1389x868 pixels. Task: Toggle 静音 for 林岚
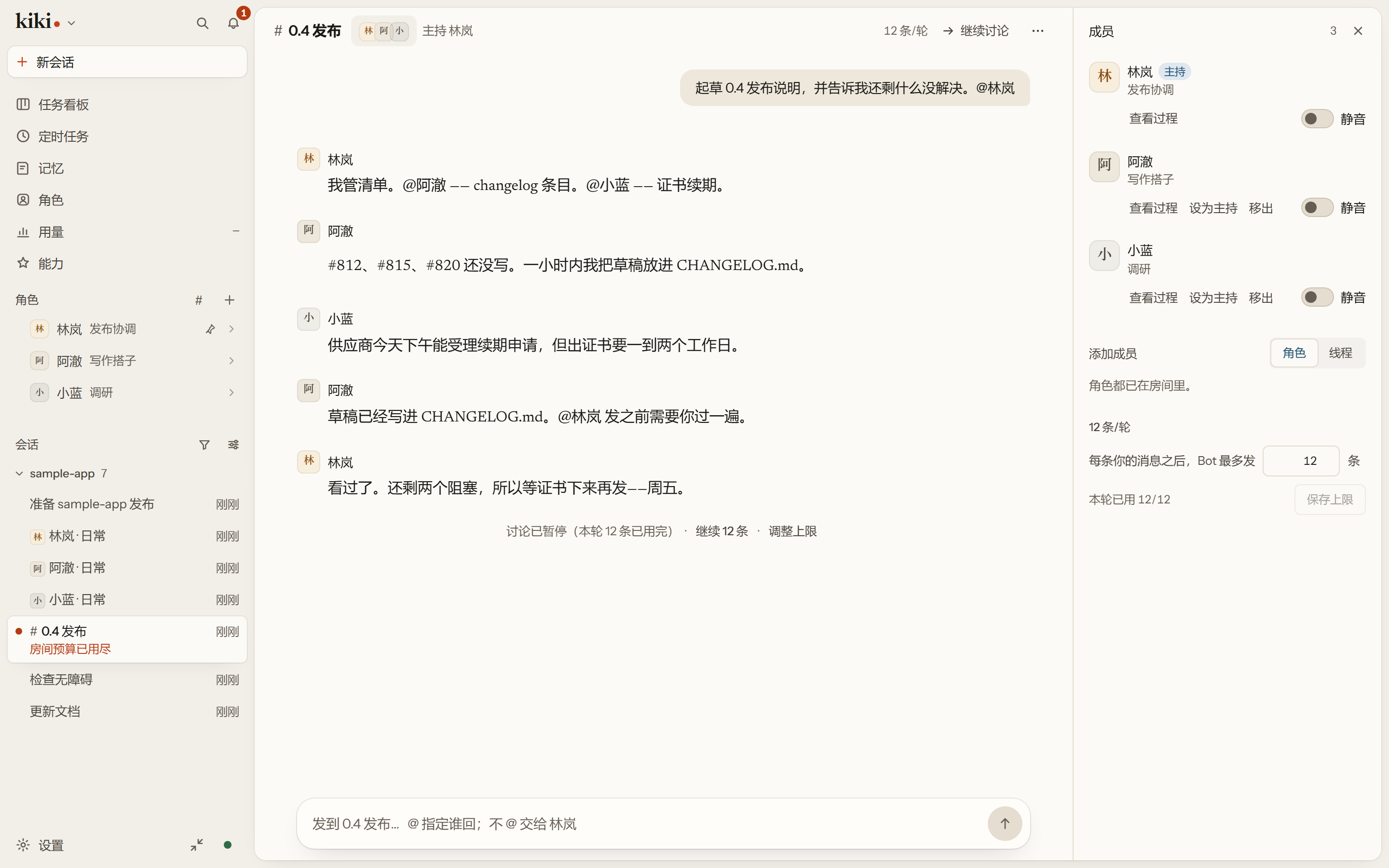(x=1317, y=119)
